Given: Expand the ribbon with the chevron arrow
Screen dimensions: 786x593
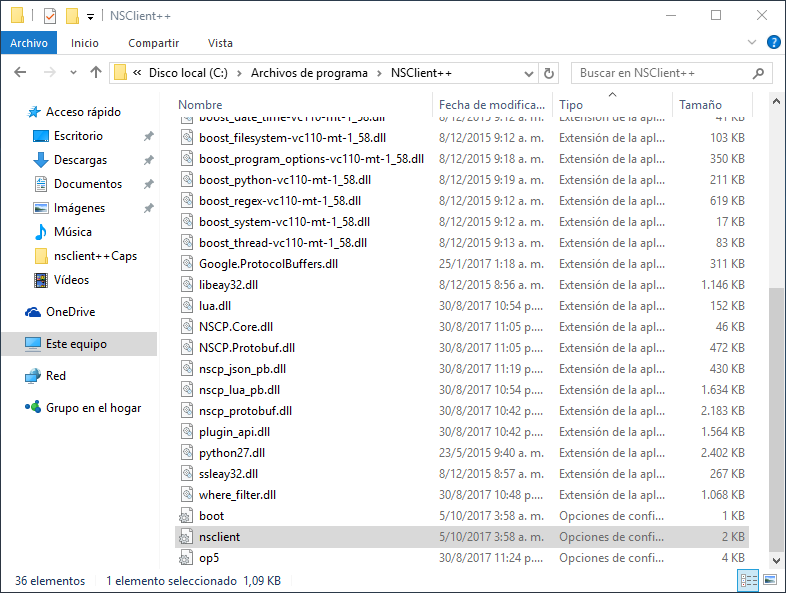Looking at the screenshot, I should (751, 43).
